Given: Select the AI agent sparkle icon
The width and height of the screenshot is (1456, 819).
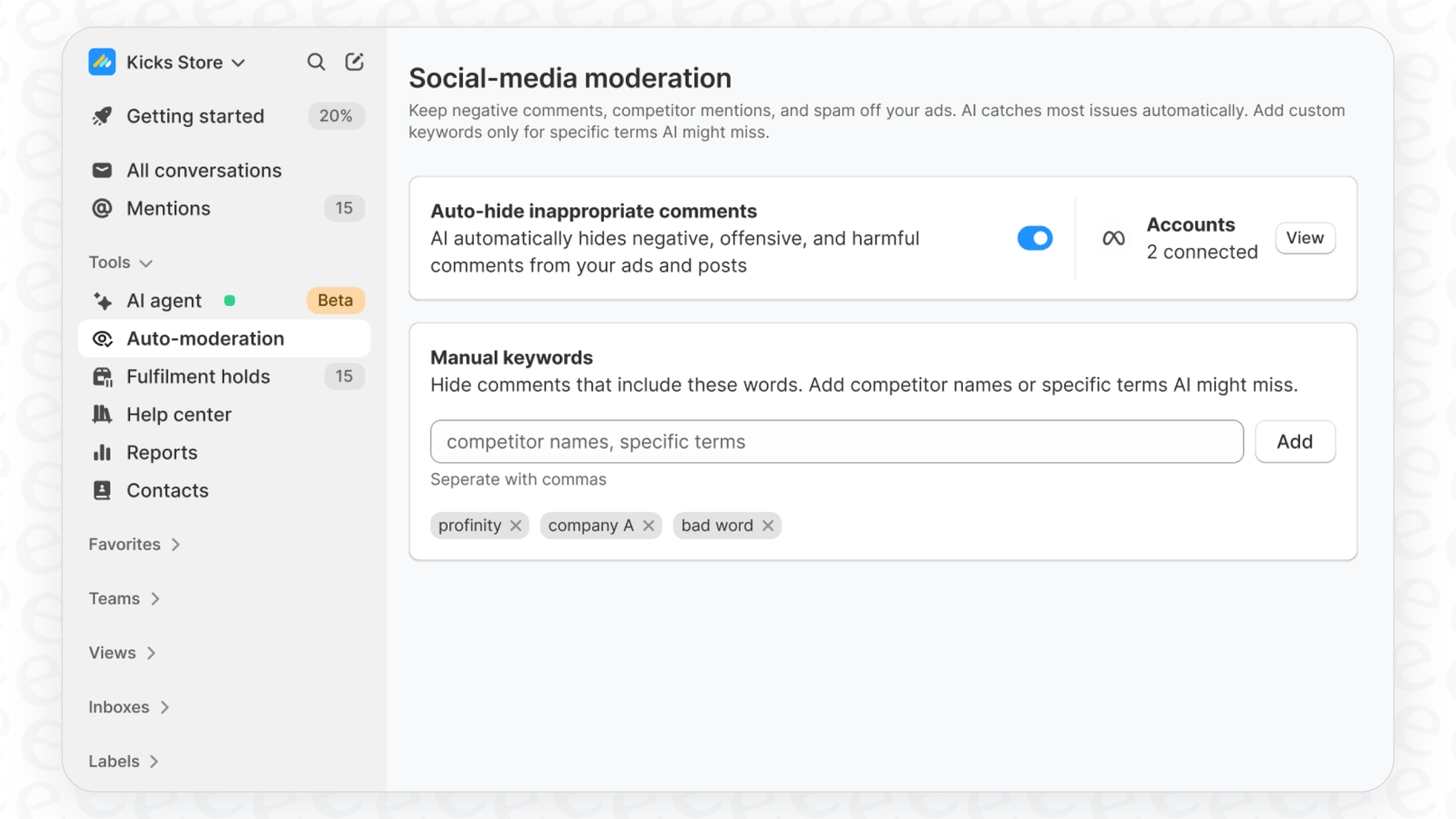Looking at the screenshot, I should [x=102, y=300].
